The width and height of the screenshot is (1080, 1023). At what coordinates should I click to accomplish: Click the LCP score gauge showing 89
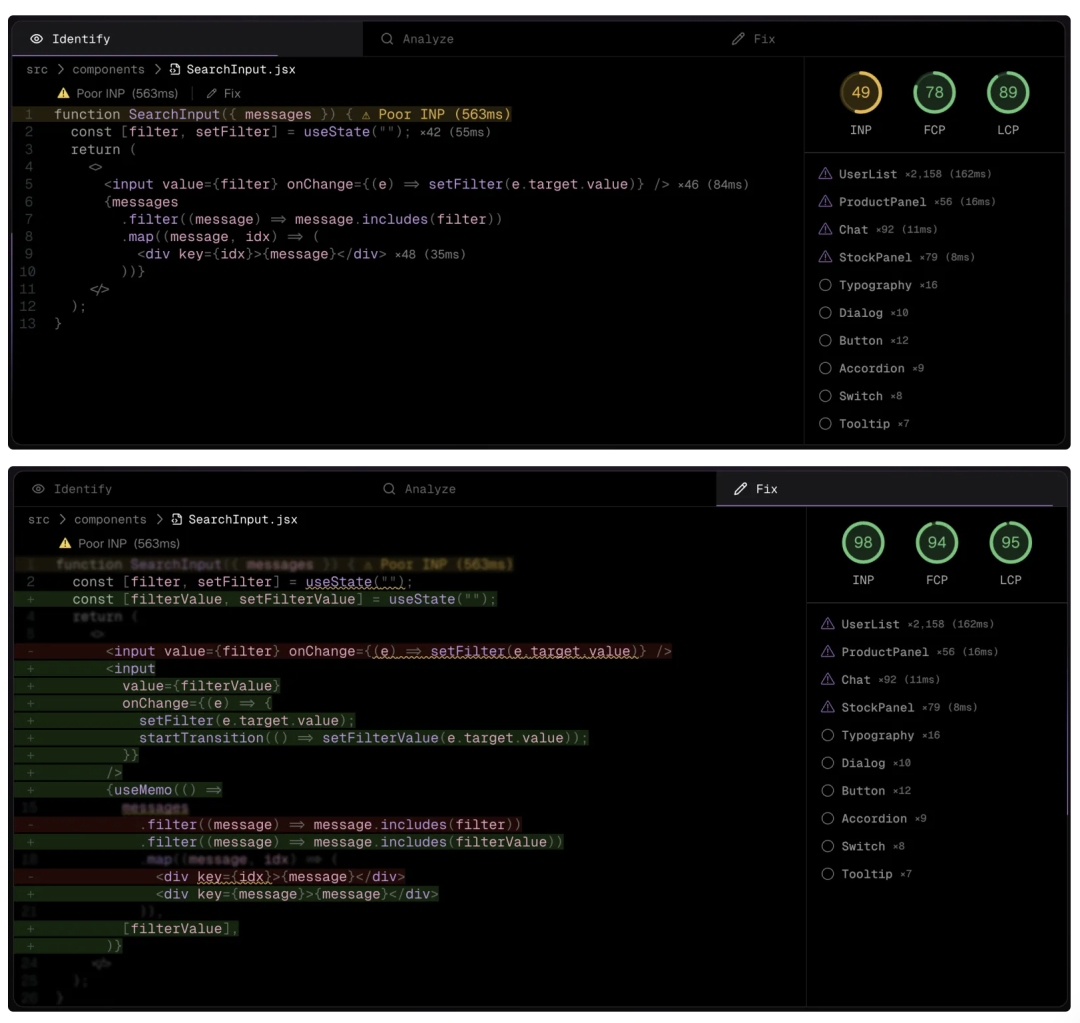tap(1008, 92)
